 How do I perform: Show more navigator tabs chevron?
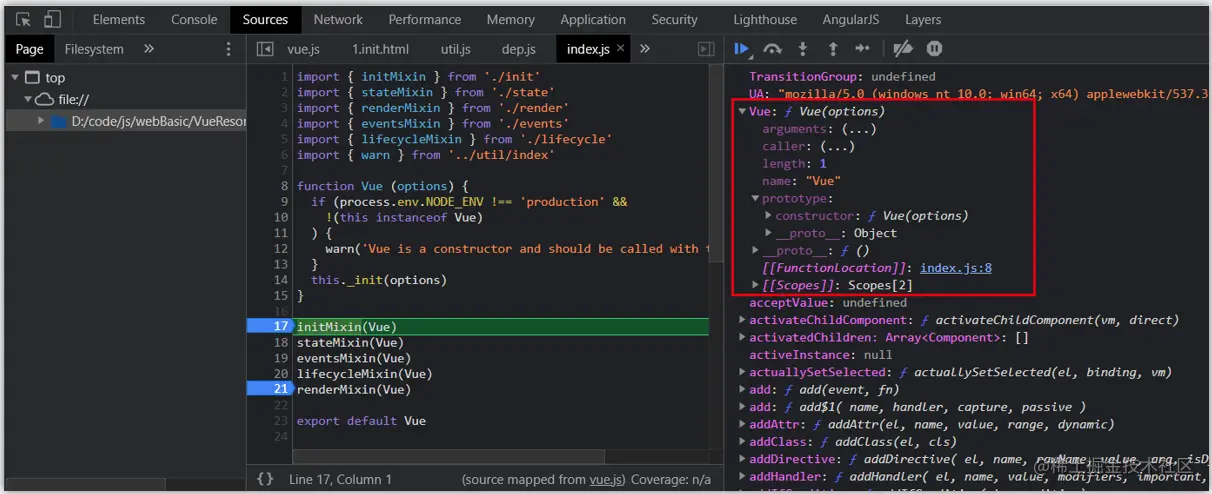[149, 49]
